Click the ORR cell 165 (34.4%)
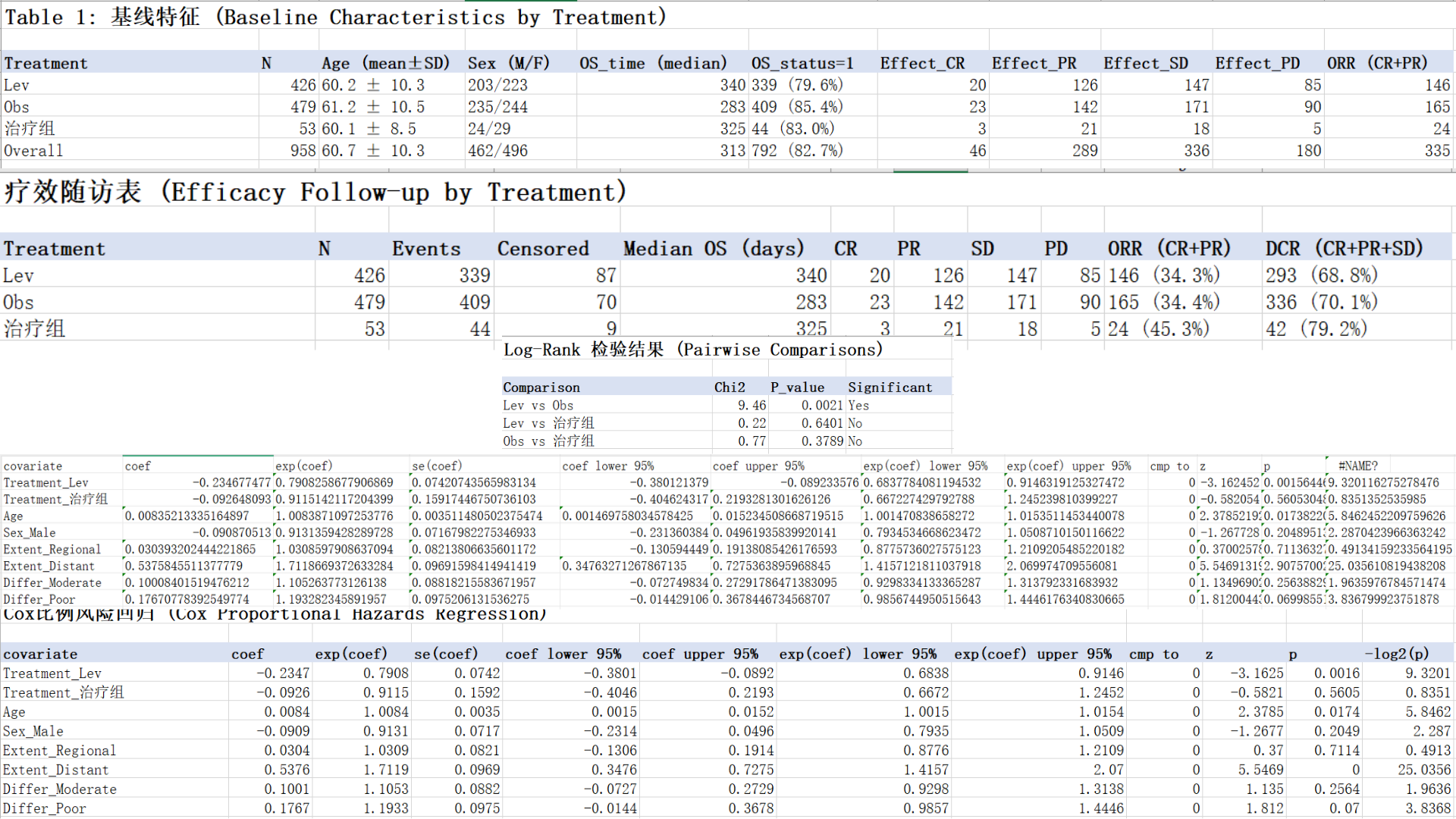Viewport: 1456px width, 819px height. click(1164, 303)
